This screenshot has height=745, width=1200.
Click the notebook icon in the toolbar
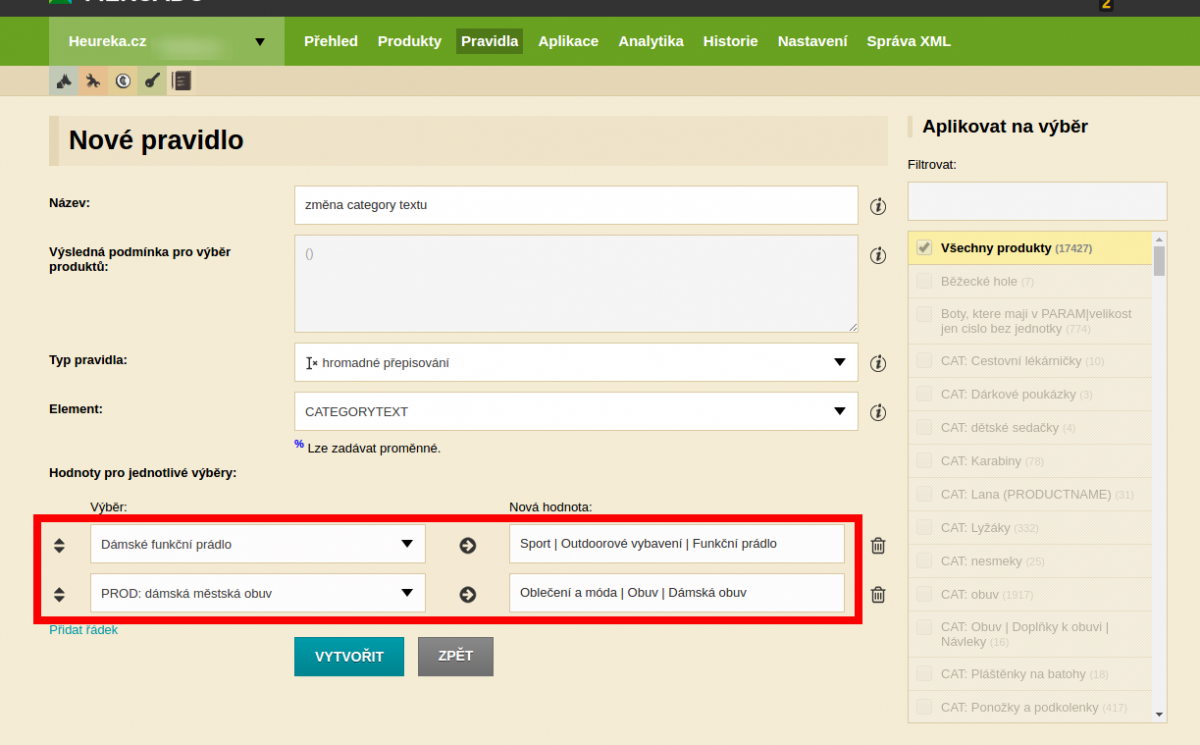(x=180, y=81)
